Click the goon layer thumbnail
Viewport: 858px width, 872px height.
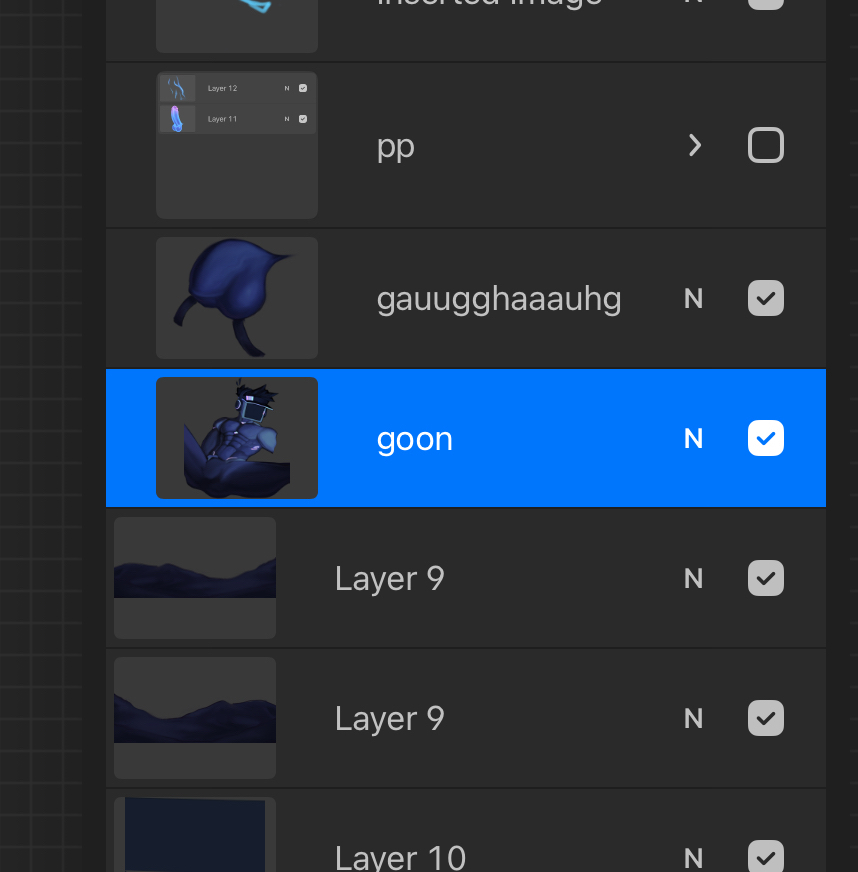click(x=237, y=438)
